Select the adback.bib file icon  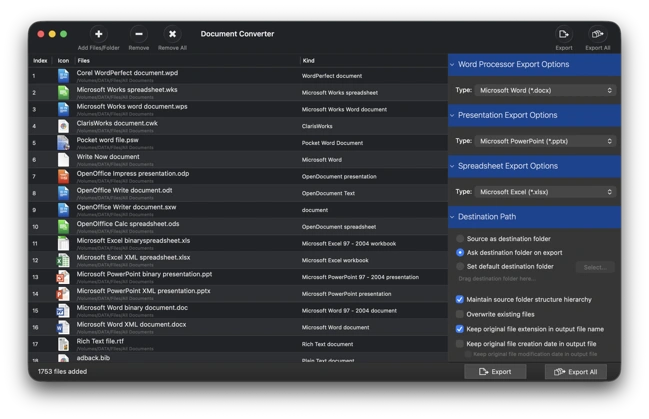pos(63,359)
